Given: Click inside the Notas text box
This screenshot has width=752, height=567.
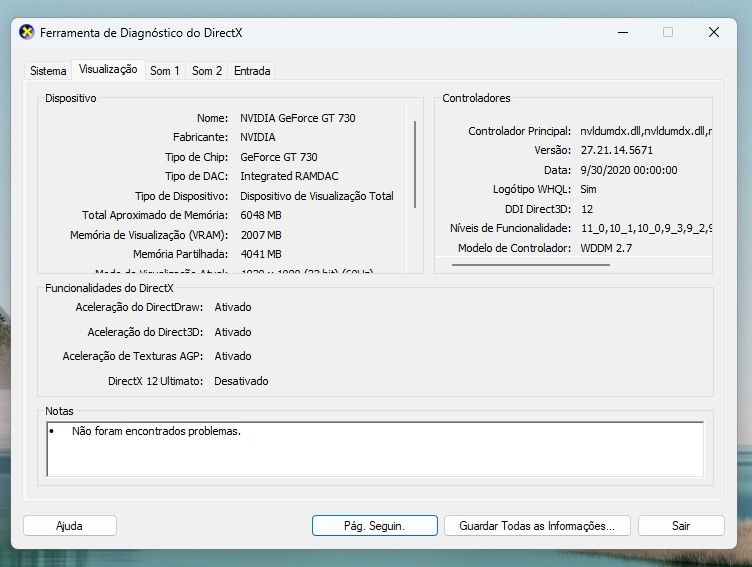Looking at the screenshot, I should pos(375,449).
